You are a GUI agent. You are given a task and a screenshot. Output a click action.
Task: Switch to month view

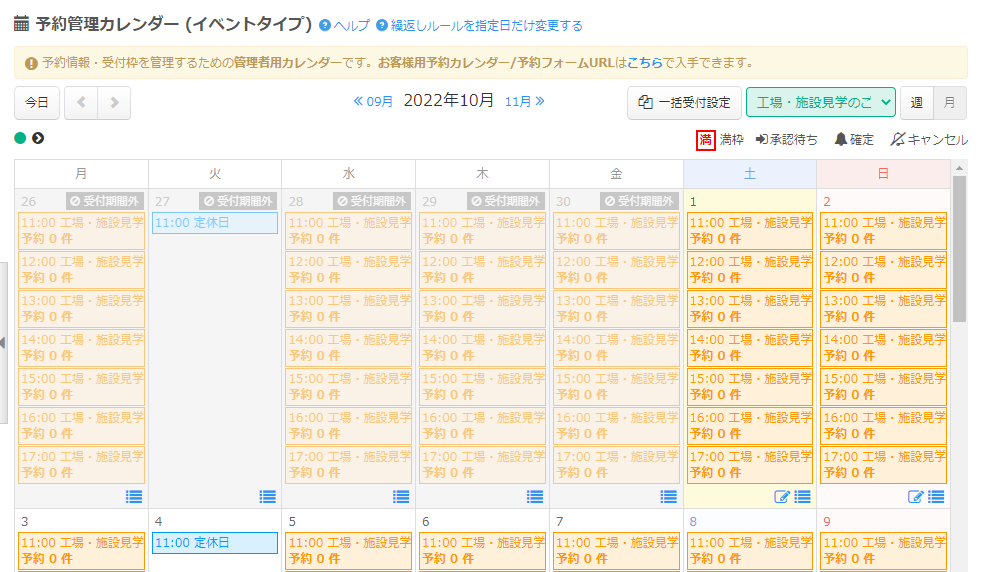(x=949, y=102)
